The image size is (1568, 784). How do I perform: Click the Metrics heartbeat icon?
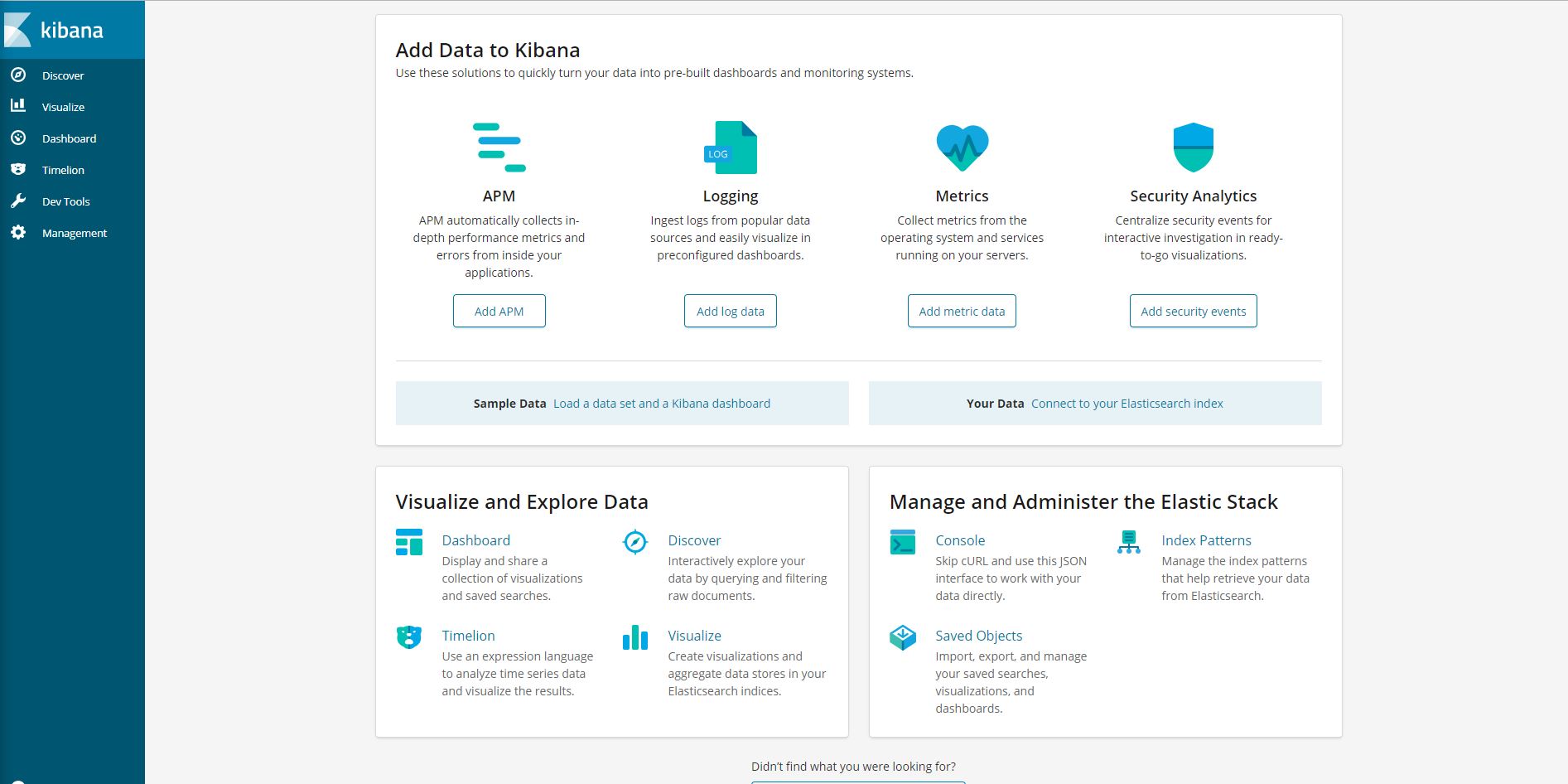pyautogui.click(x=962, y=148)
